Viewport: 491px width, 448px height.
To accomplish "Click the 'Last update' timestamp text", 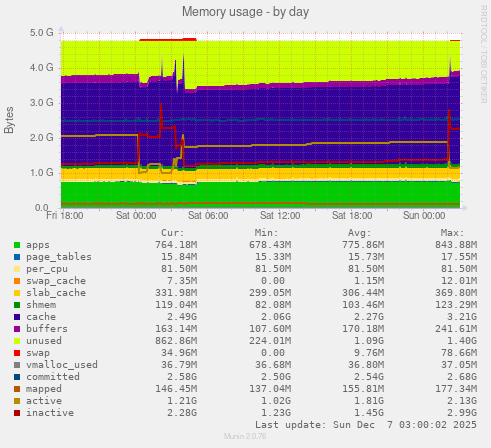I will (x=366, y=425).
